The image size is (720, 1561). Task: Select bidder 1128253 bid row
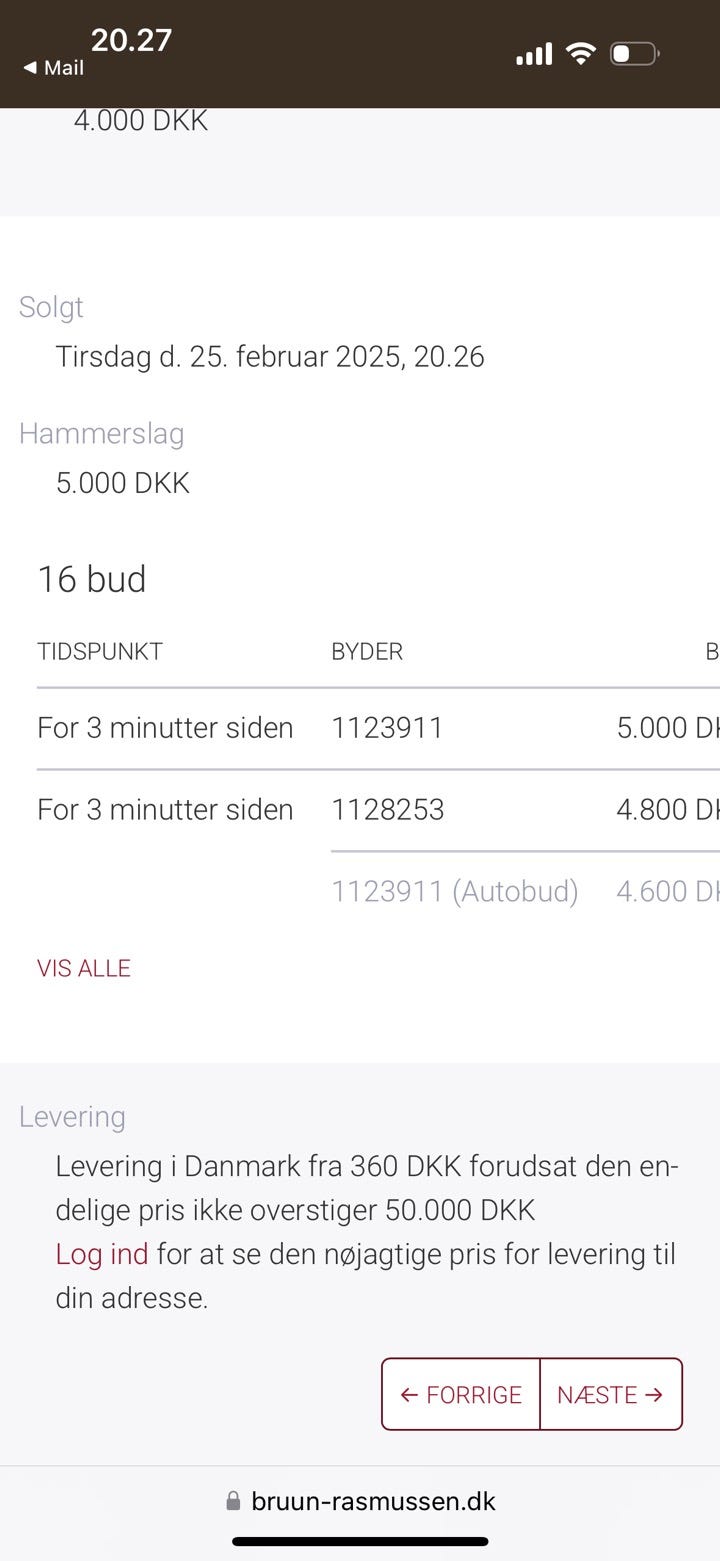pos(378,810)
